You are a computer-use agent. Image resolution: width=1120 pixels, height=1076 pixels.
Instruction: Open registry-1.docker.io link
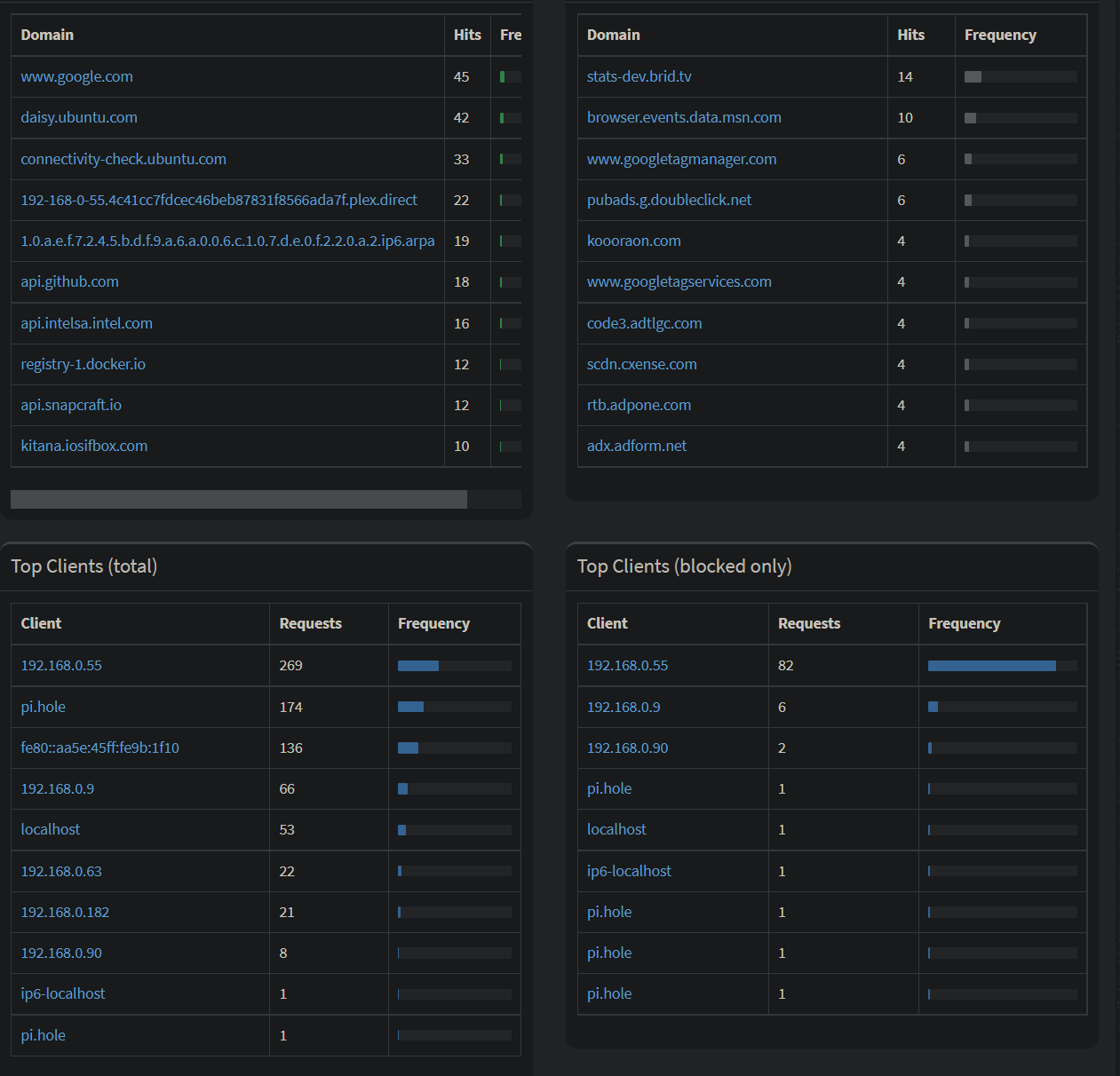click(83, 364)
